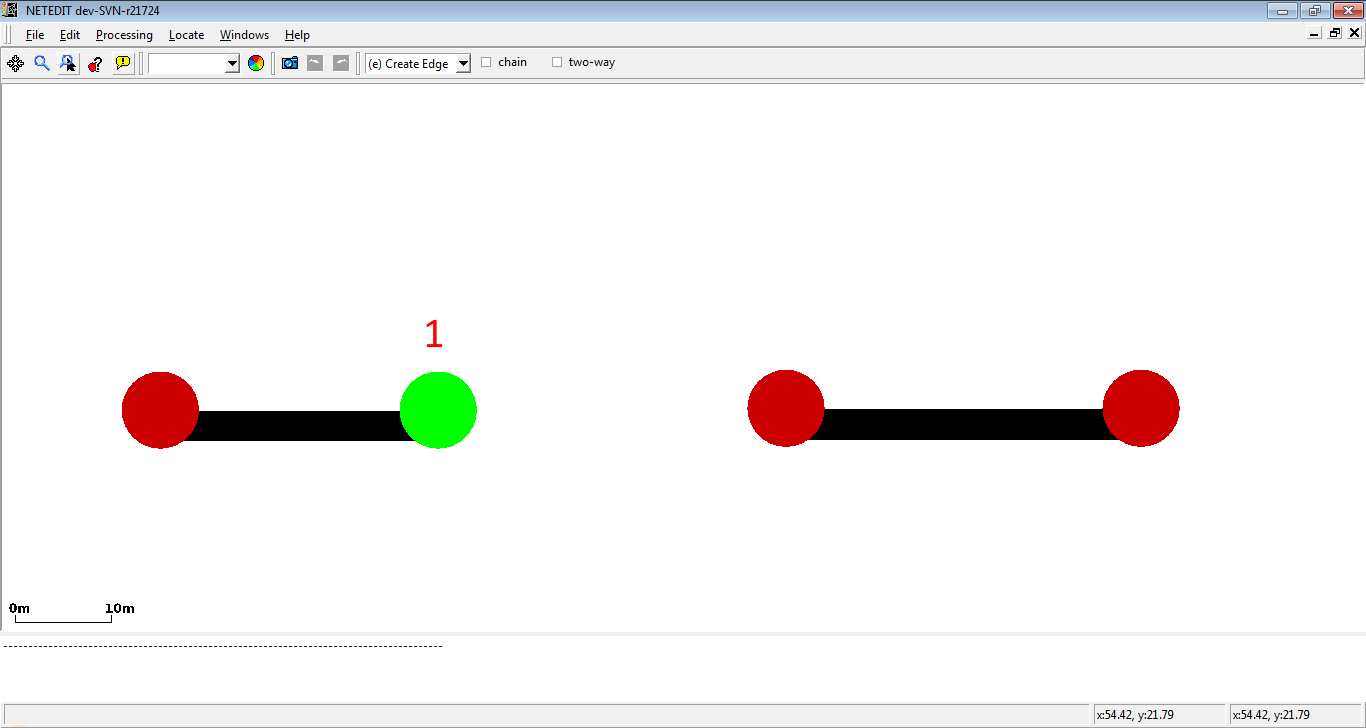Open the Locate menu
Image resolution: width=1366 pixels, height=728 pixels.
coord(186,35)
